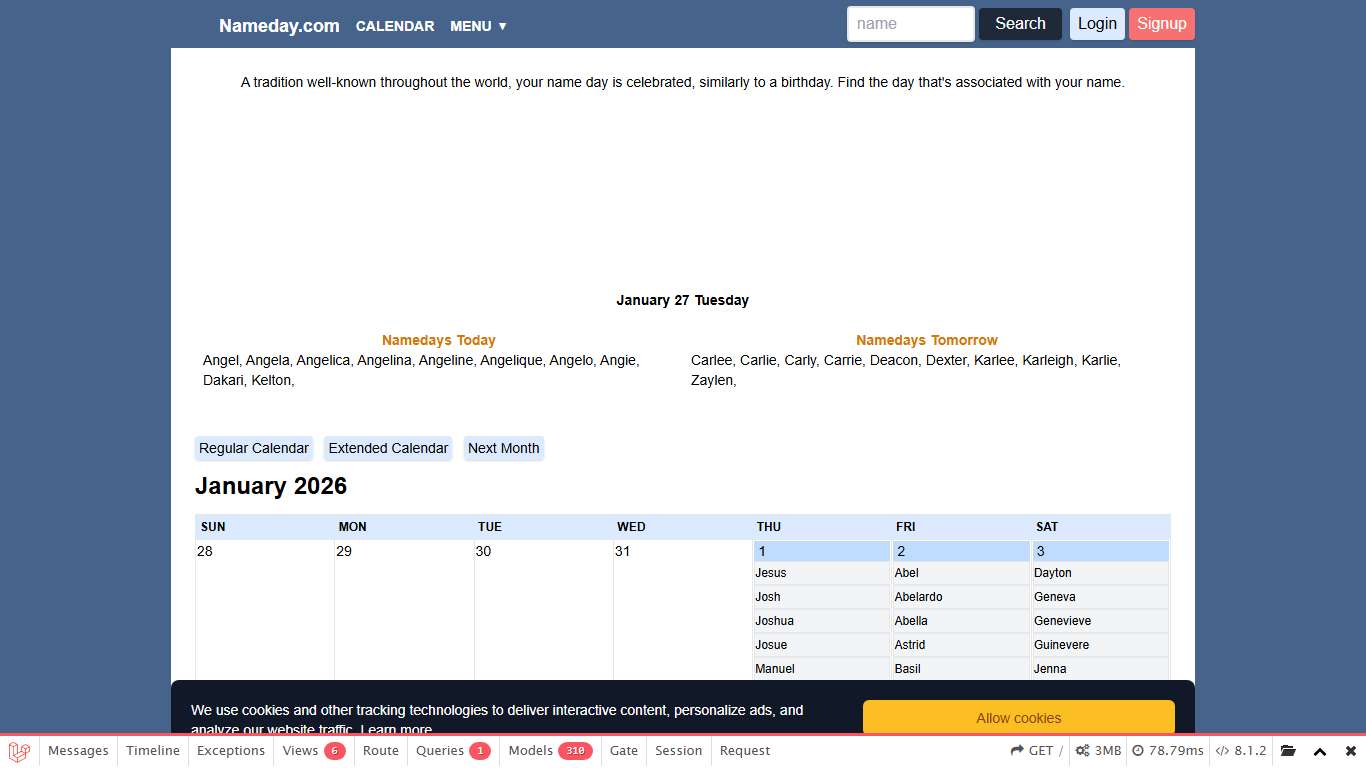Image resolution: width=1366 pixels, height=768 pixels.
Task: Open the Queries tab in debugbar
Action: [453, 751]
